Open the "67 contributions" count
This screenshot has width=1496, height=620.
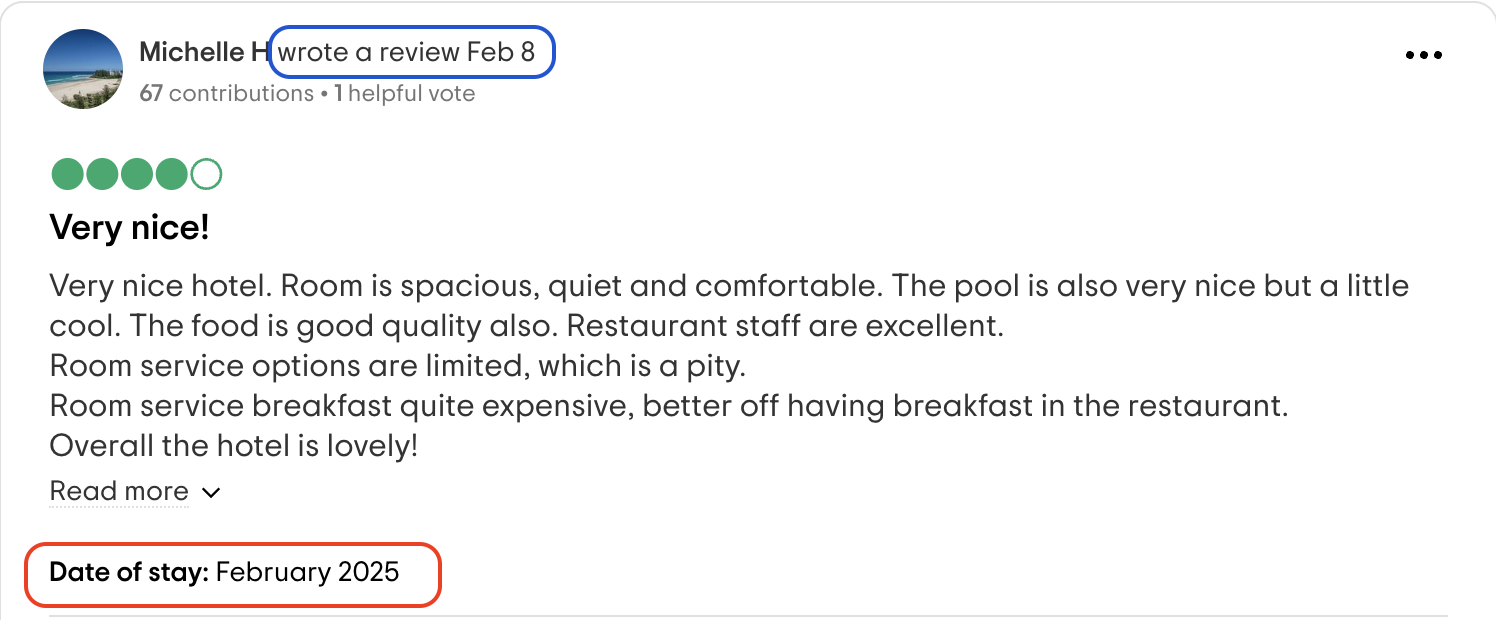[x=227, y=94]
